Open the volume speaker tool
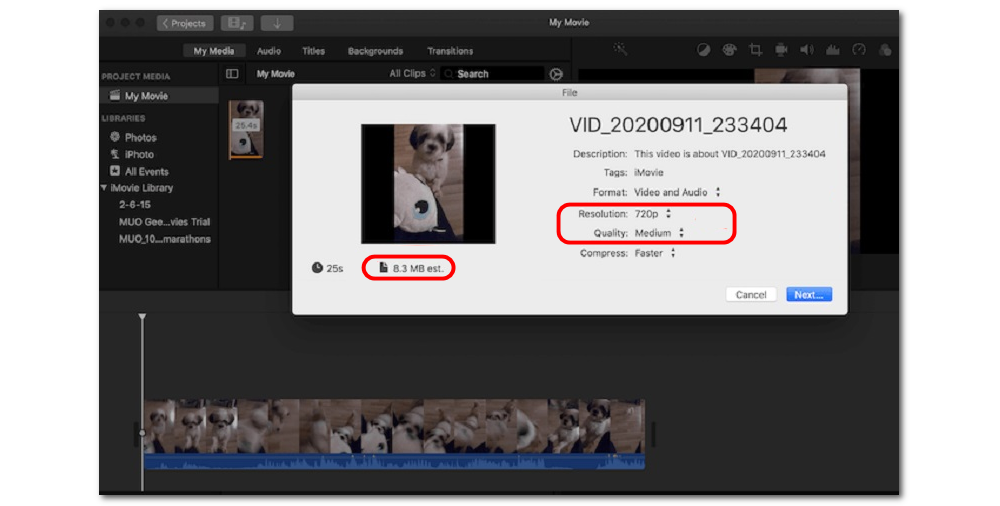The width and height of the screenshot is (1000, 506). click(x=806, y=50)
